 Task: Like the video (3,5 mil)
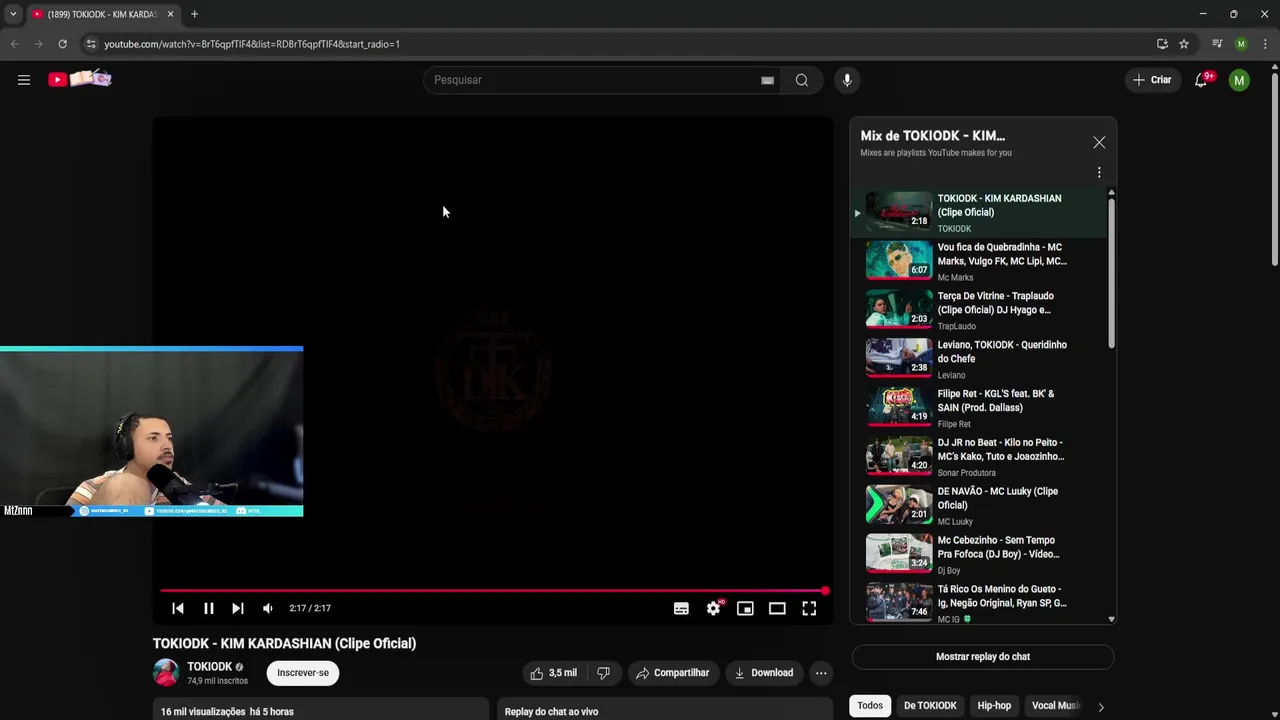553,673
